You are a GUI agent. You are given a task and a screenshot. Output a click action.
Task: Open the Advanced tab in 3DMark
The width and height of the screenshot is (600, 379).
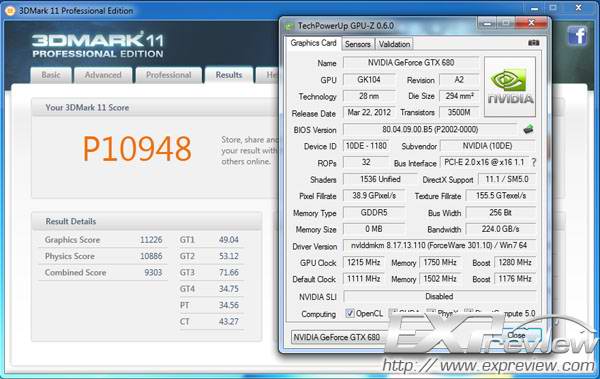tap(103, 75)
